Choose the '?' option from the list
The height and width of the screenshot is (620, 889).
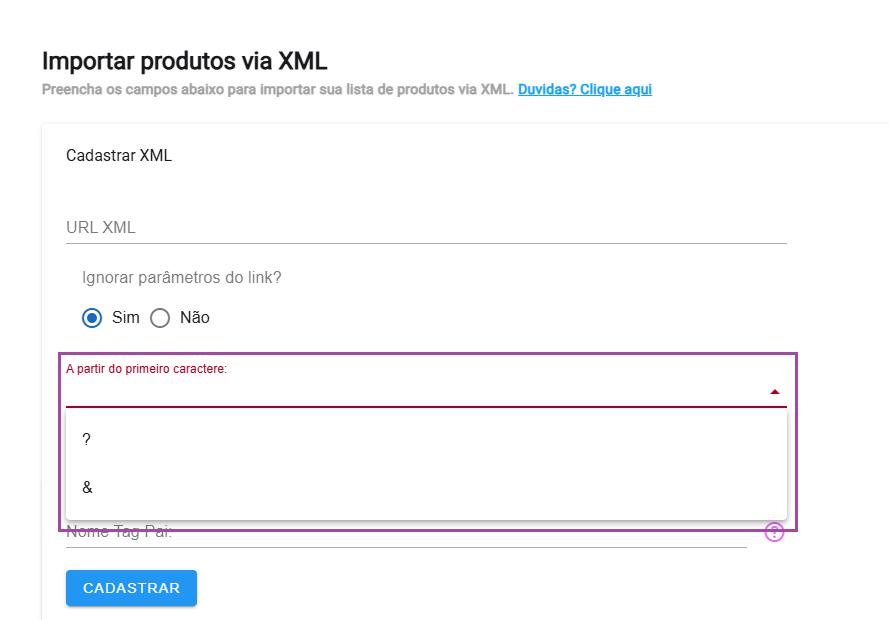pyautogui.click(x=426, y=439)
